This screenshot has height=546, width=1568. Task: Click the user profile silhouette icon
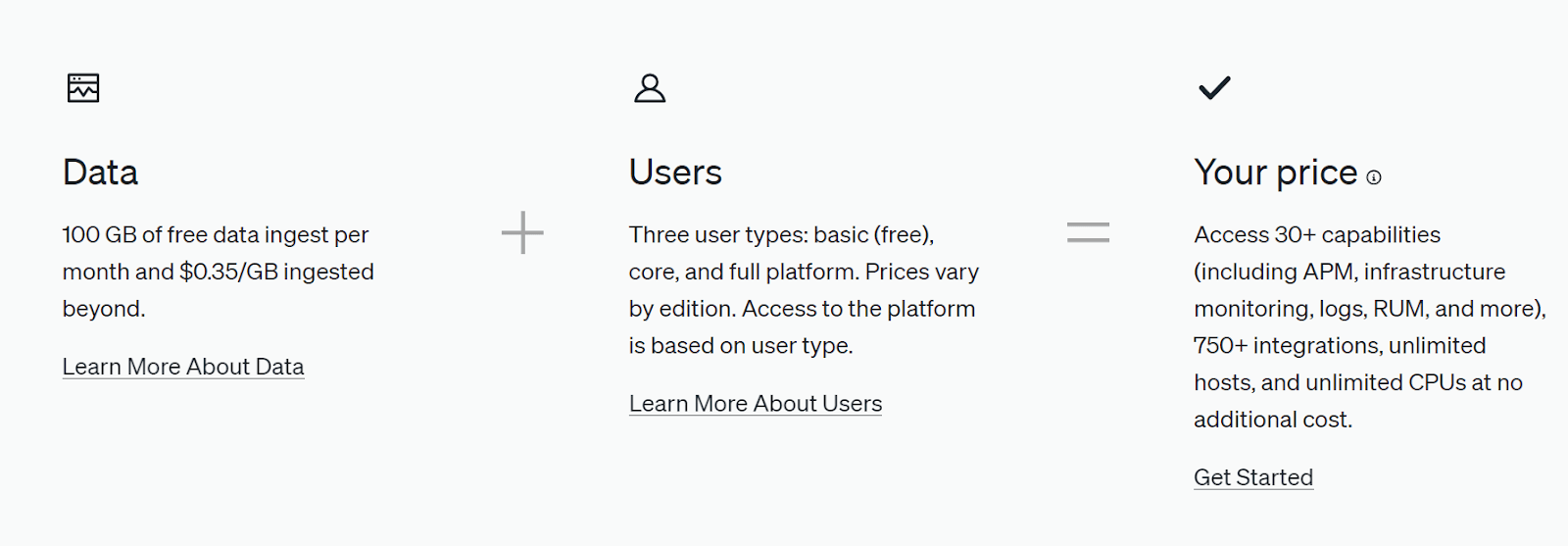tap(650, 87)
